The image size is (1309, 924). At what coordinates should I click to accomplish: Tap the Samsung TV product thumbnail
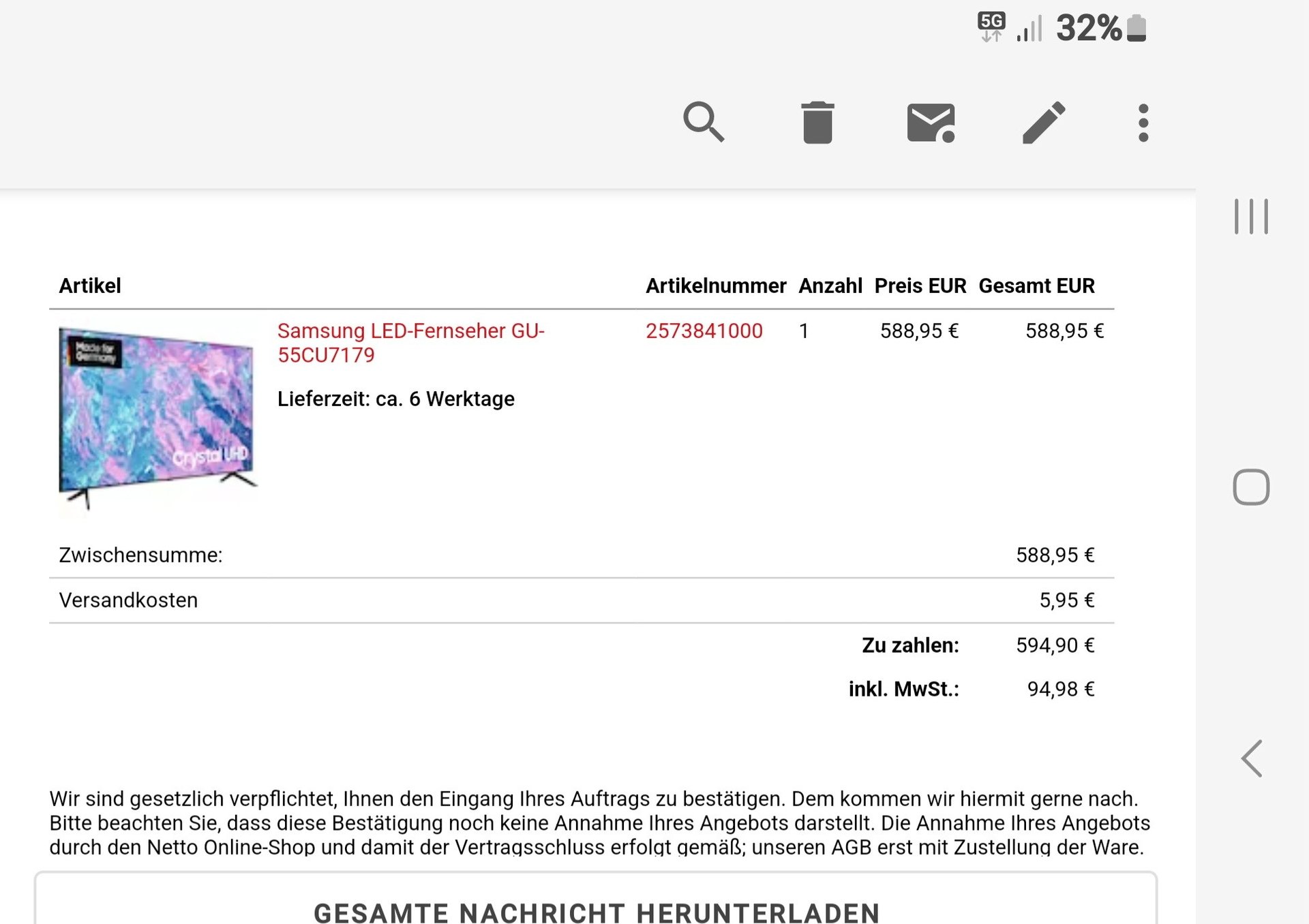[158, 417]
